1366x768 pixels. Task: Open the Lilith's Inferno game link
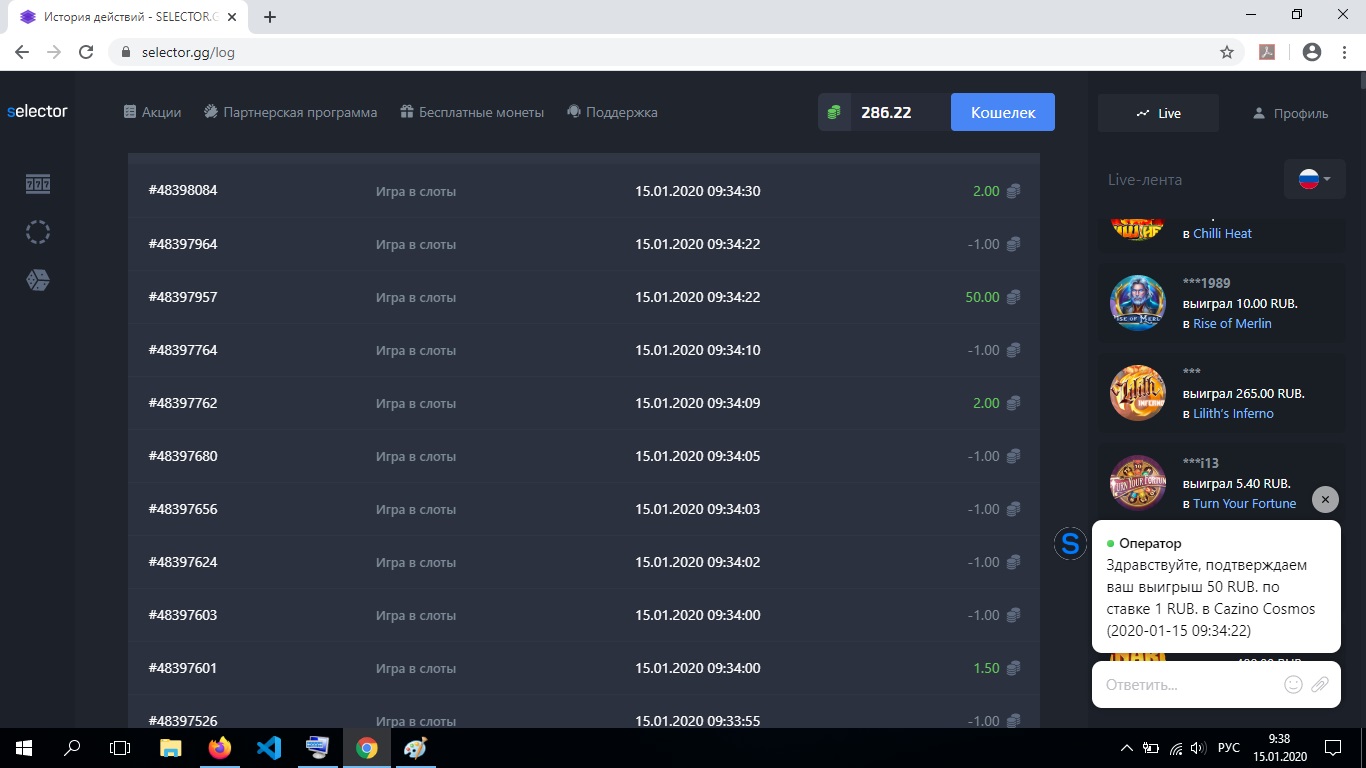point(1233,414)
